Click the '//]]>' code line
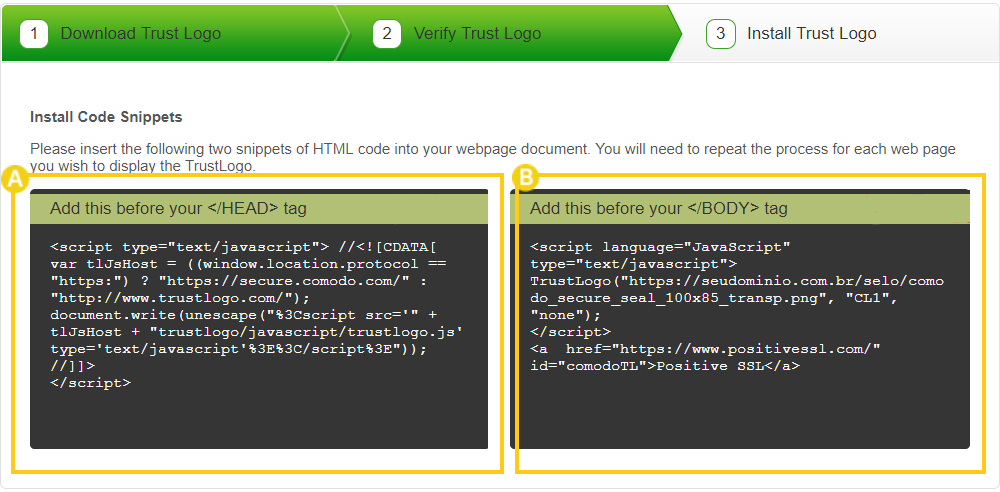The image size is (1000, 492). [x=72, y=366]
